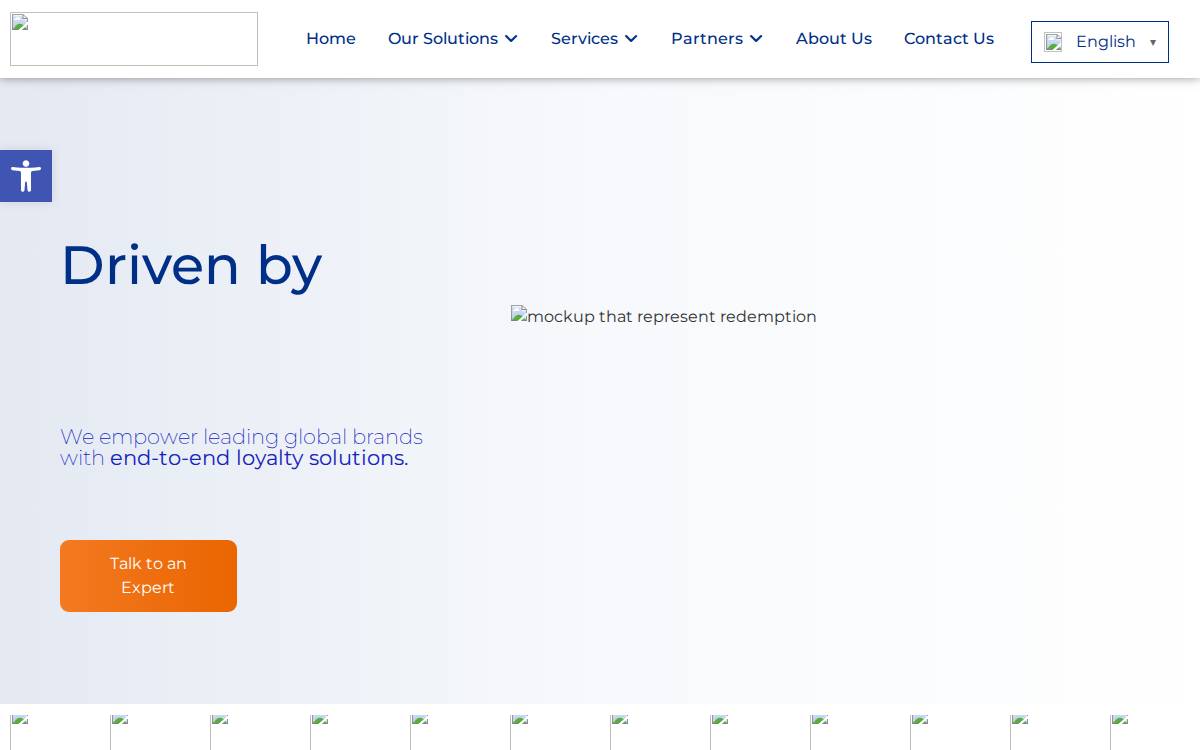Click the language flag icon beside English
1200x750 pixels.
[x=1053, y=42]
